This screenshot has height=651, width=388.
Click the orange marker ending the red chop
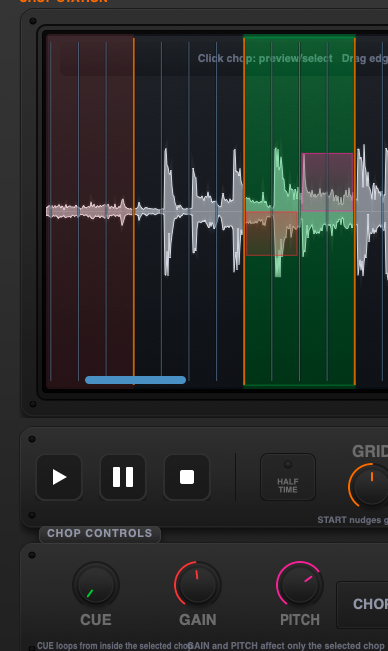pyautogui.click(x=134, y=211)
